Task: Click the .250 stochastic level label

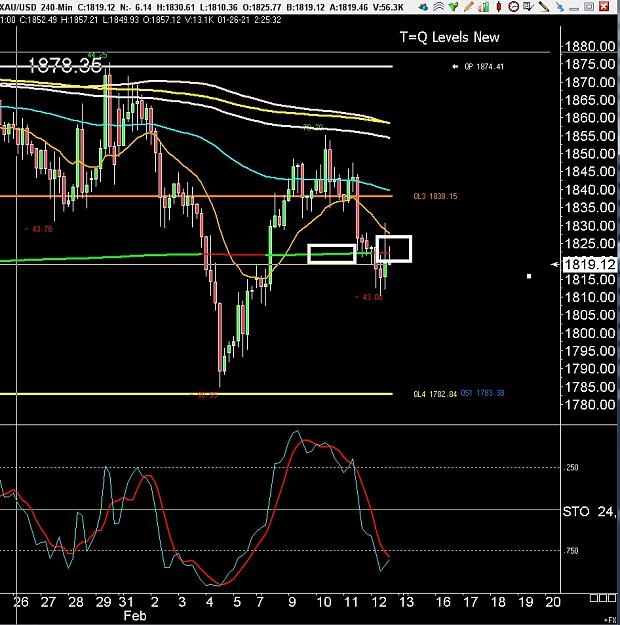Action: pyautogui.click(x=571, y=468)
